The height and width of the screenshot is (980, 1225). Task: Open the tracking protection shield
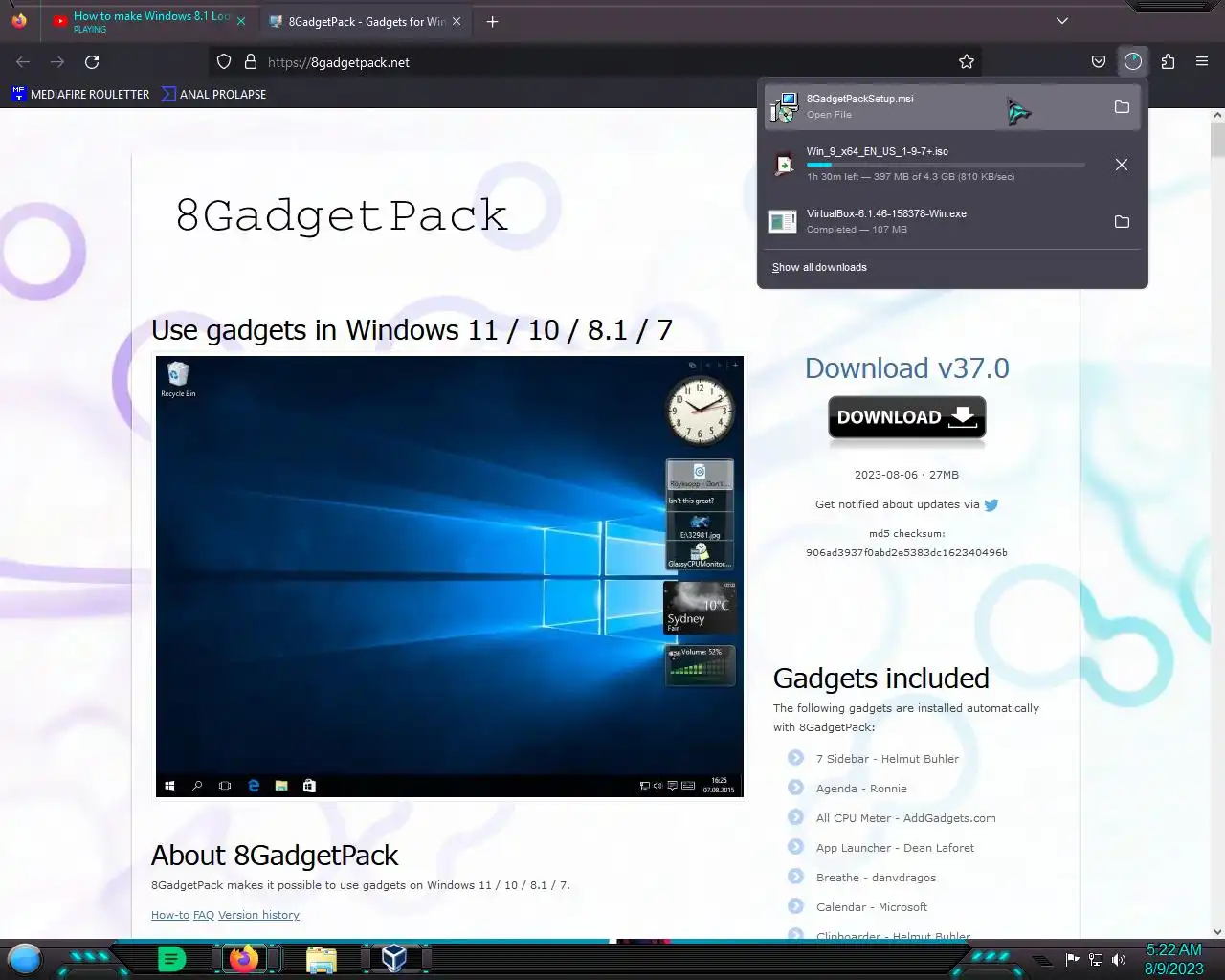tap(224, 62)
